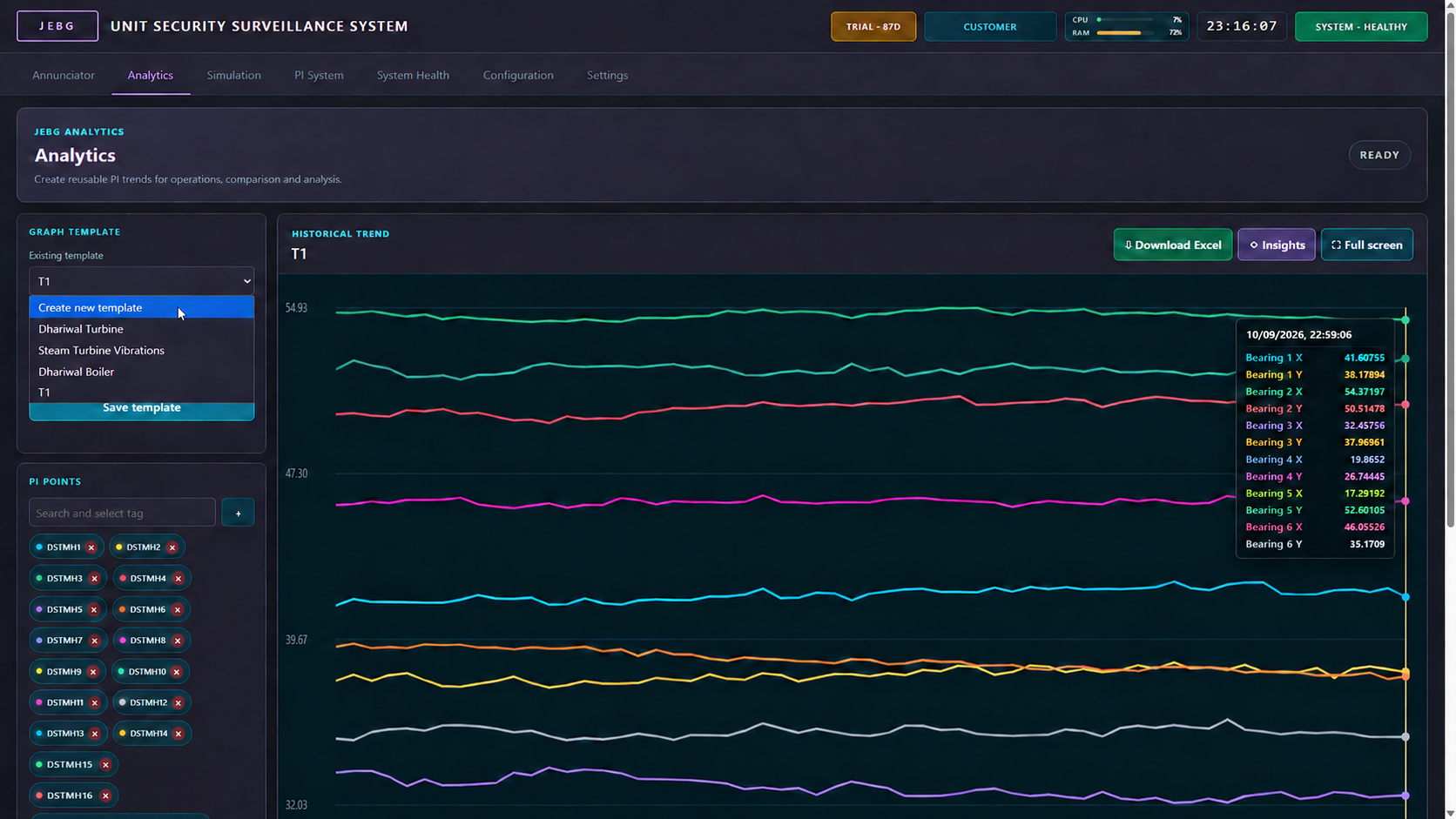Remove the DSTMH4 tag chip
1456x819 pixels.
click(179, 579)
